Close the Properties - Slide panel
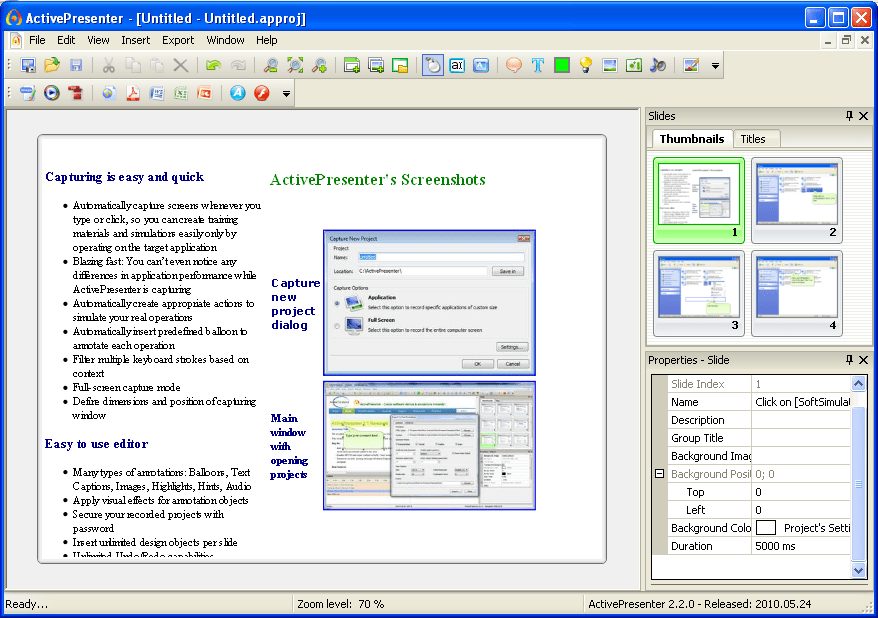878x618 pixels. pos(863,360)
